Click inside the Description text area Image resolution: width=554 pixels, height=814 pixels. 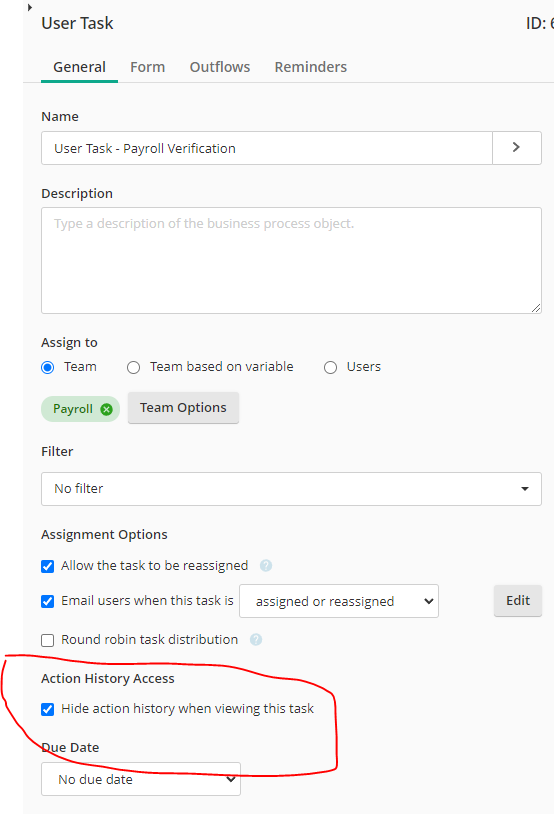[x=291, y=260]
